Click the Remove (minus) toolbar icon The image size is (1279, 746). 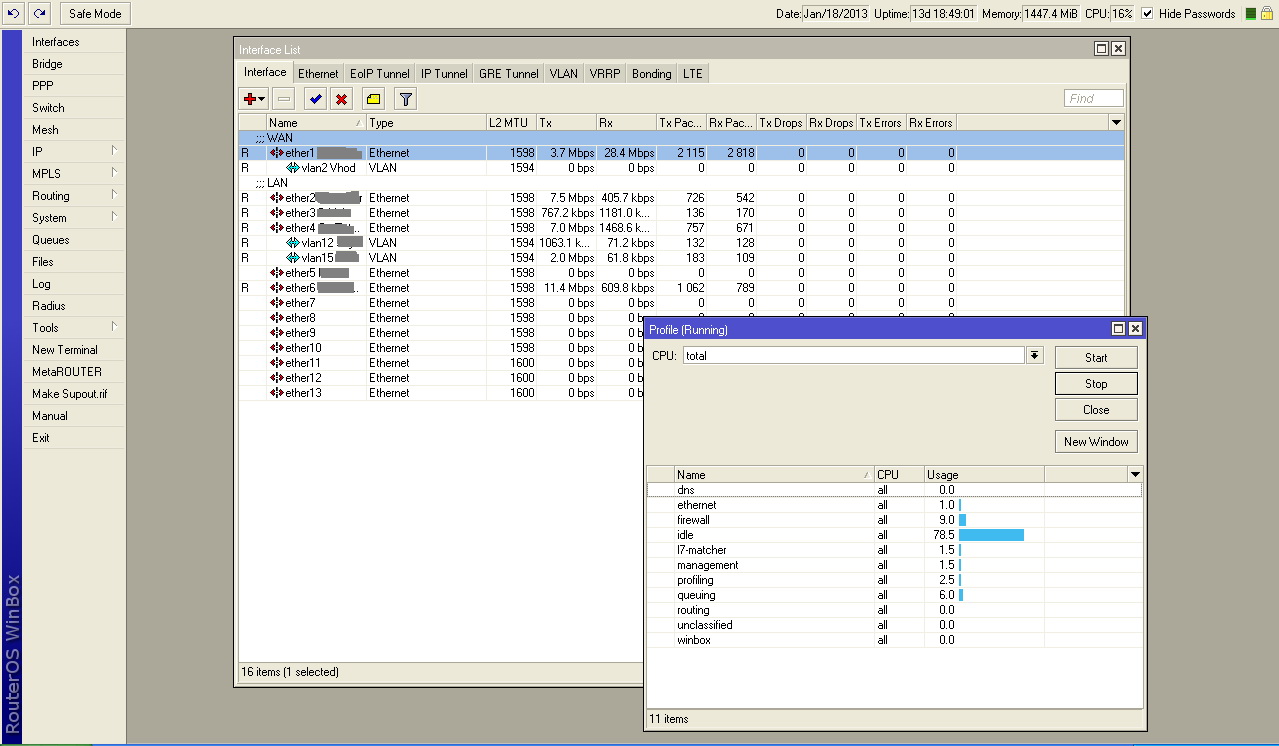tap(284, 99)
